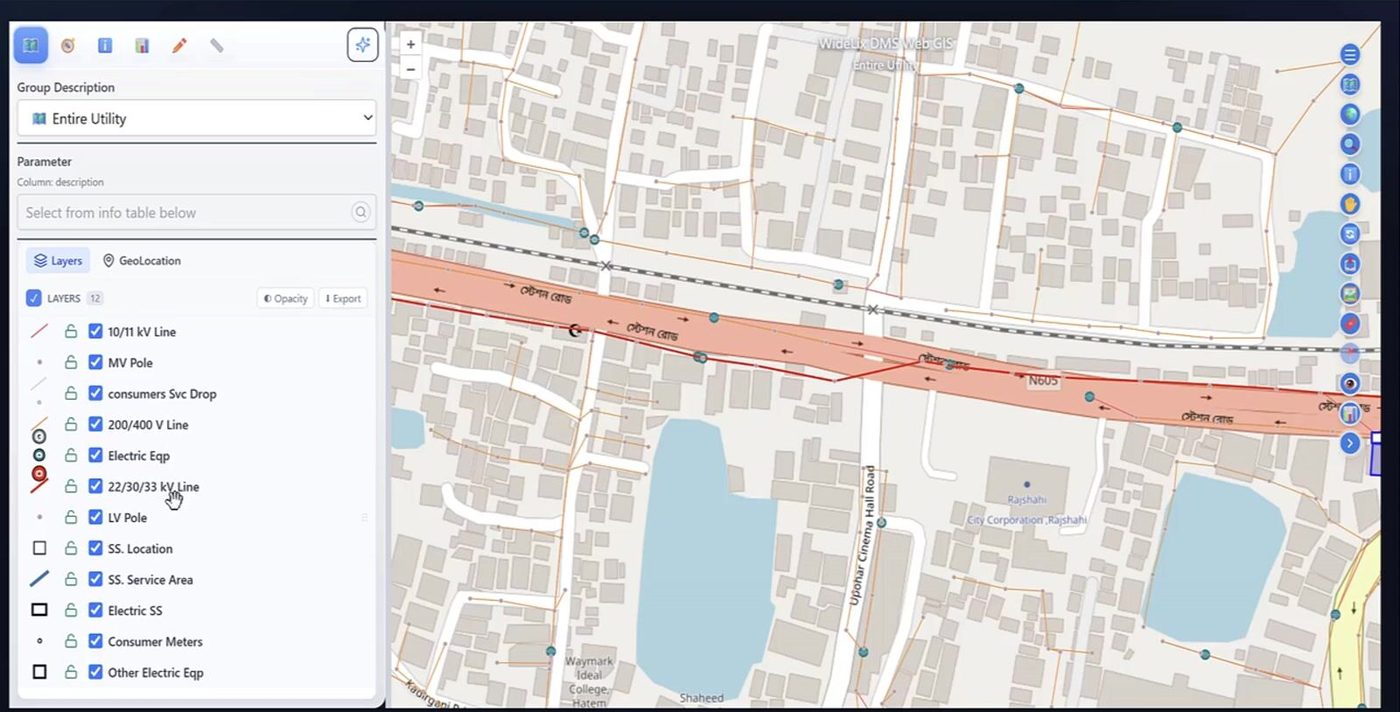The width and height of the screenshot is (1400, 712).
Task: Click lock icon for Consumer Meters layer
Action: (71, 642)
